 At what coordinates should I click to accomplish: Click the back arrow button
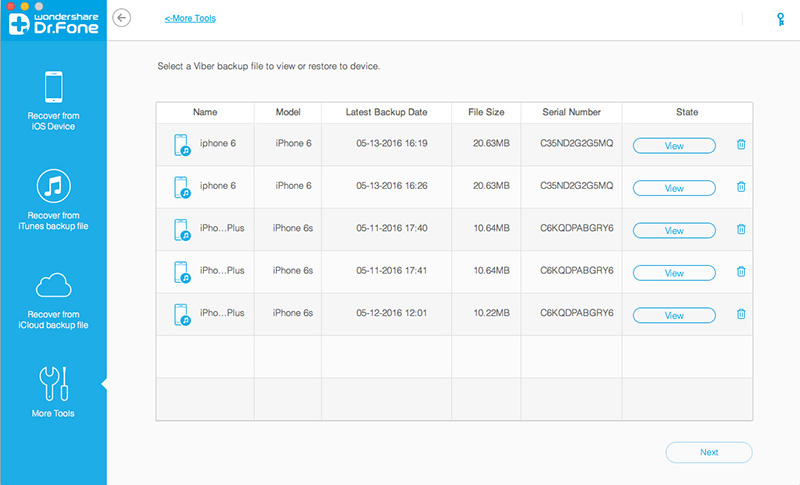tap(121, 18)
